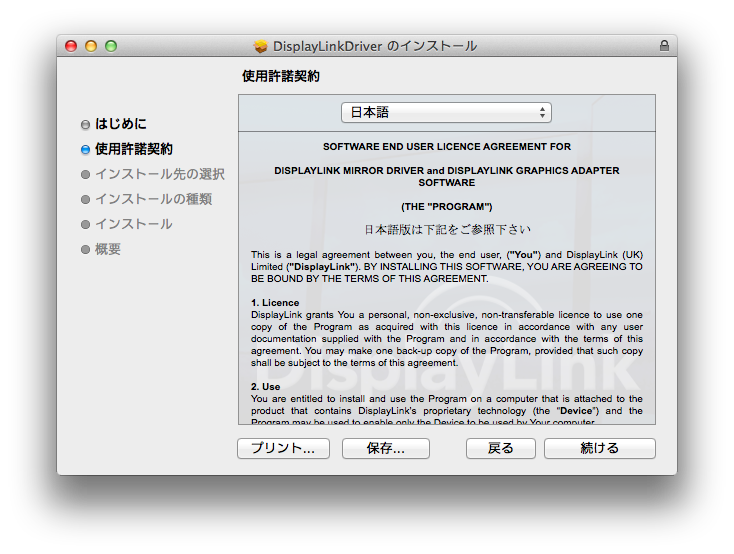Image resolution: width=734 pixels, height=554 pixels.
Task: Click the 使用許諾契約 heading above the license
Action: tap(281, 76)
